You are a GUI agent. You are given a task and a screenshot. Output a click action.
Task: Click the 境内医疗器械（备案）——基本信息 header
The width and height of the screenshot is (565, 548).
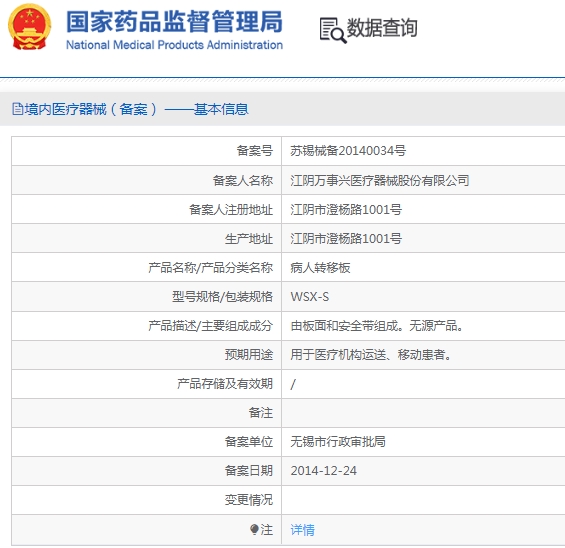click(130, 109)
